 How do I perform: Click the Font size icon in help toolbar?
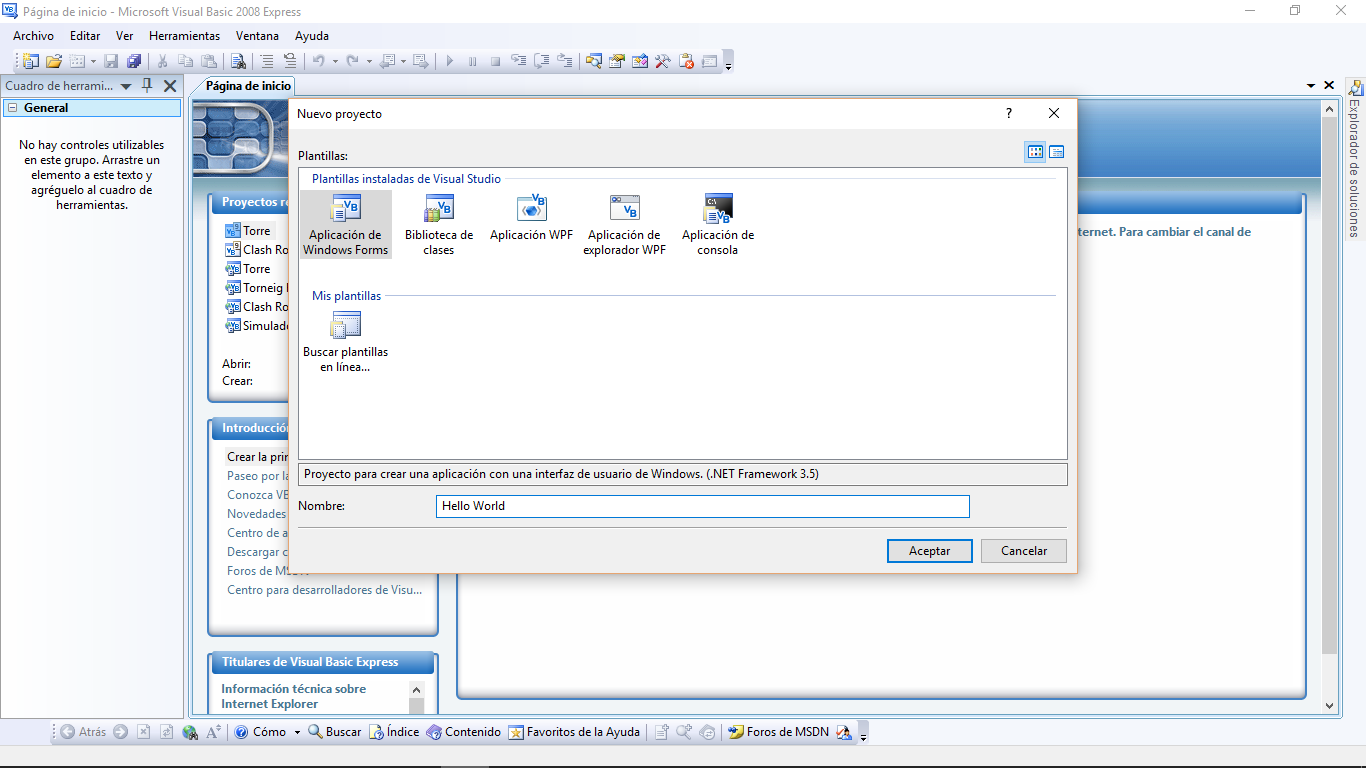[x=213, y=732]
